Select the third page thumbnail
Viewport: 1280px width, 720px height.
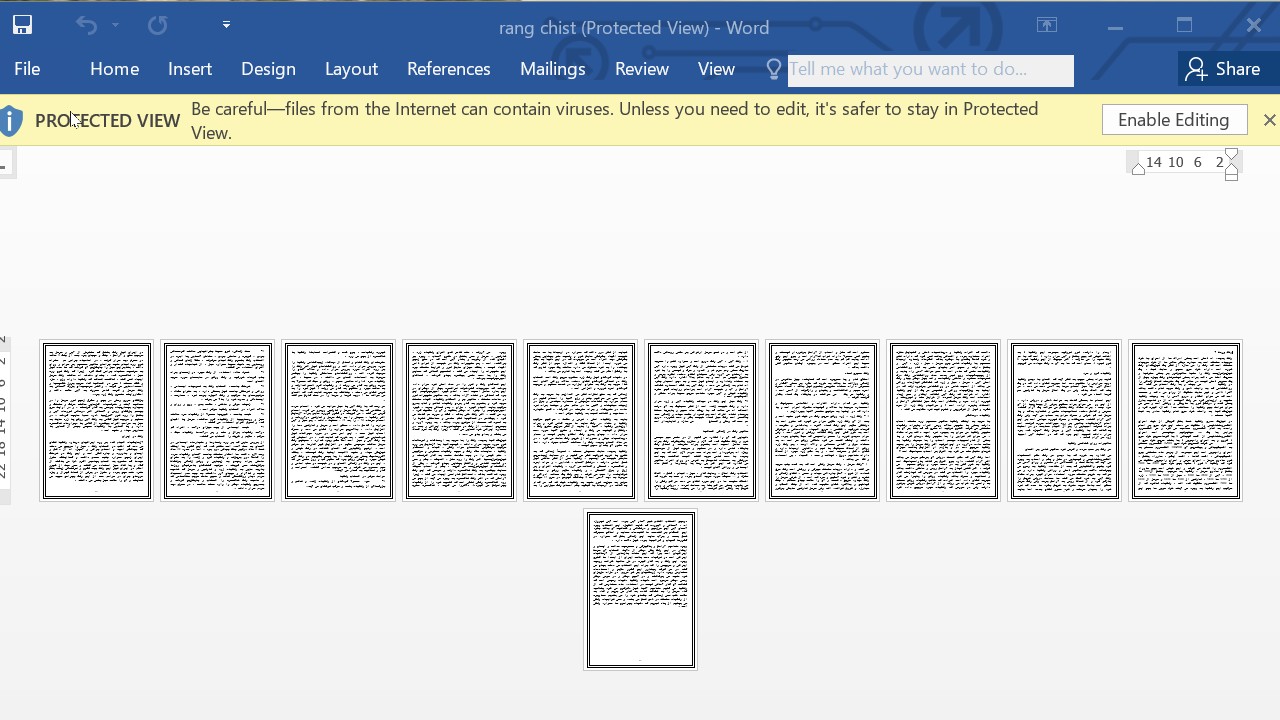coord(338,420)
